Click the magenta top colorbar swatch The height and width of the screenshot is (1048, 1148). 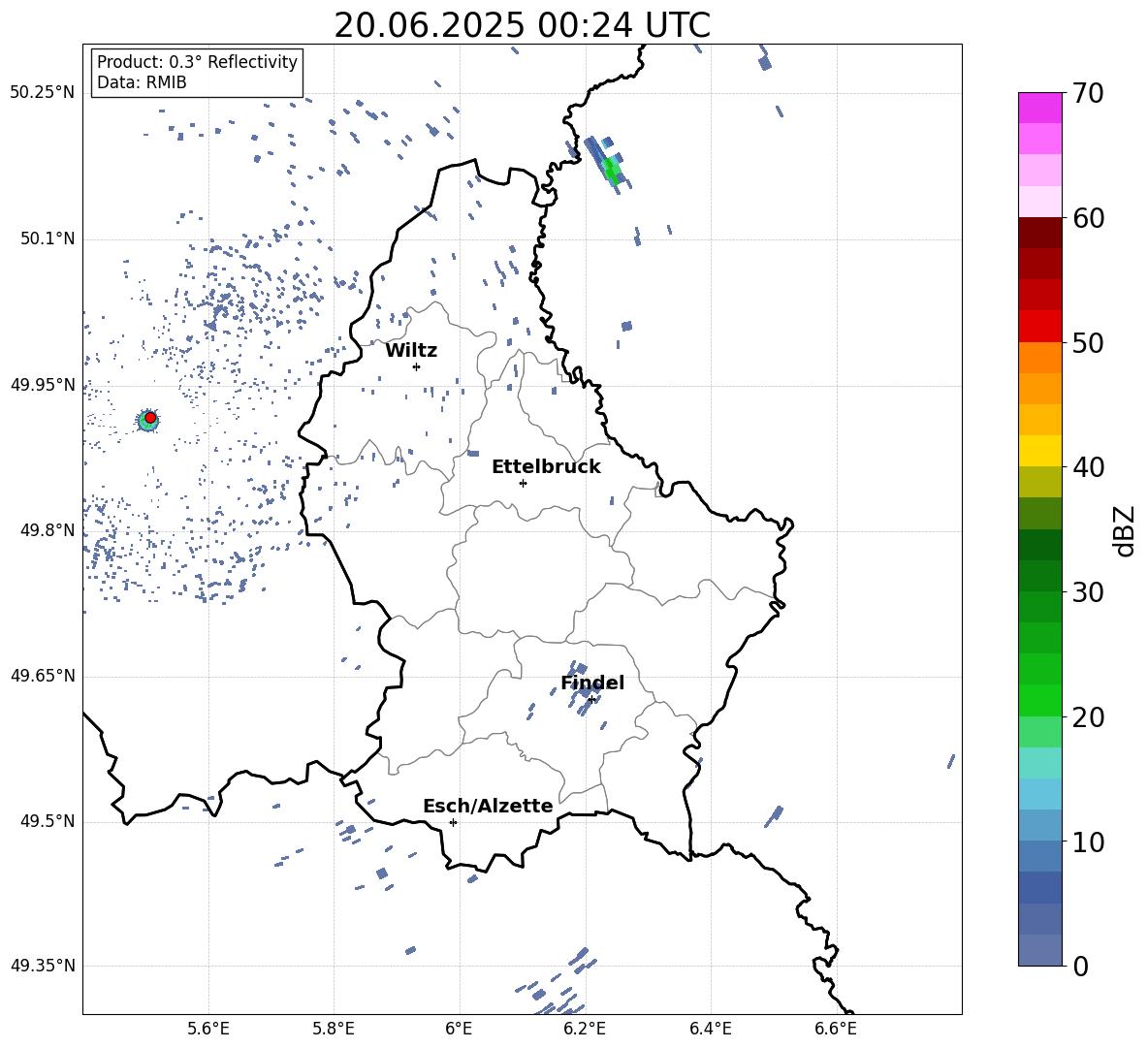point(1039,108)
